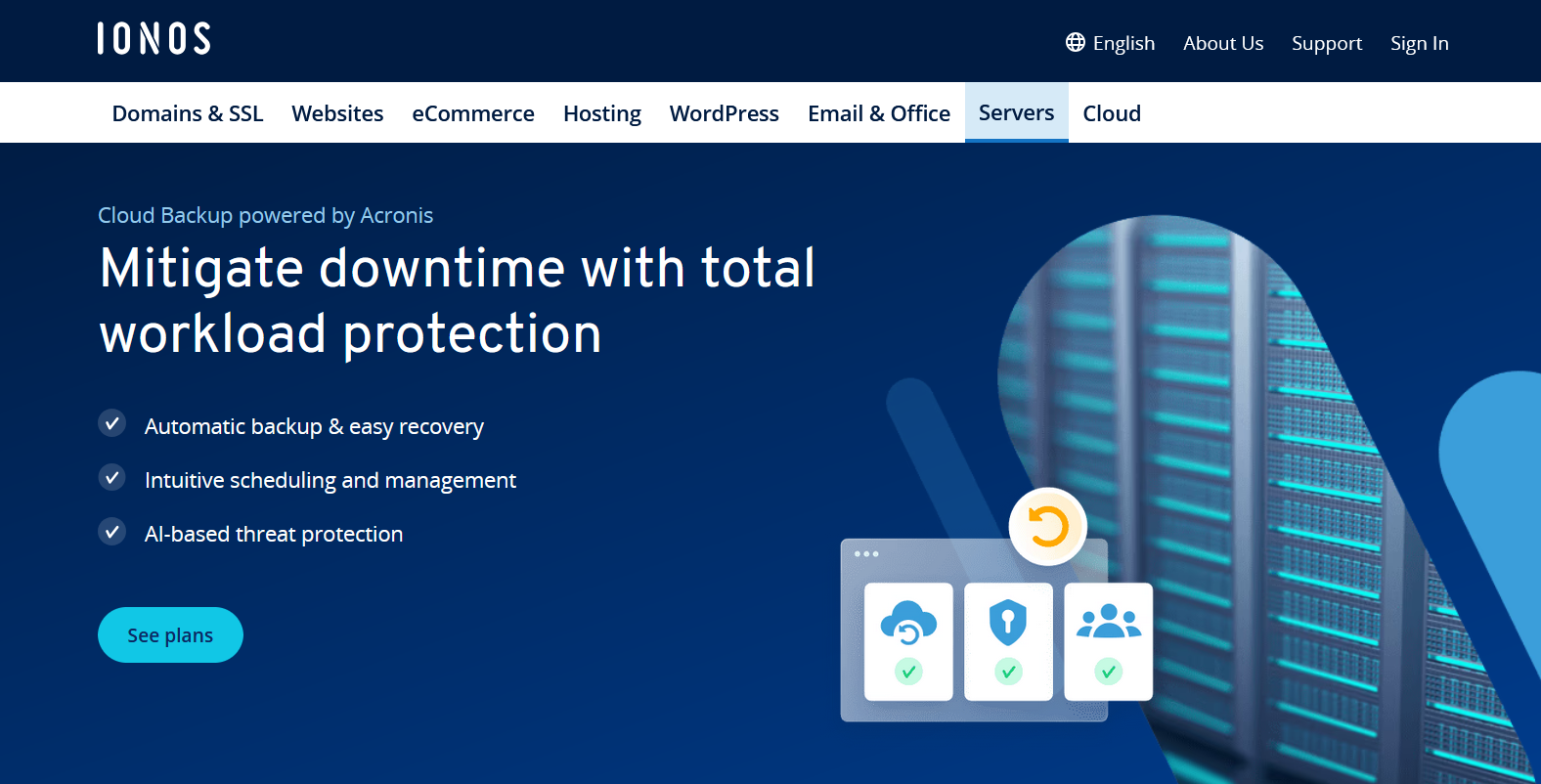Open the Support link
The height and width of the screenshot is (784, 1541).
click(1326, 43)
